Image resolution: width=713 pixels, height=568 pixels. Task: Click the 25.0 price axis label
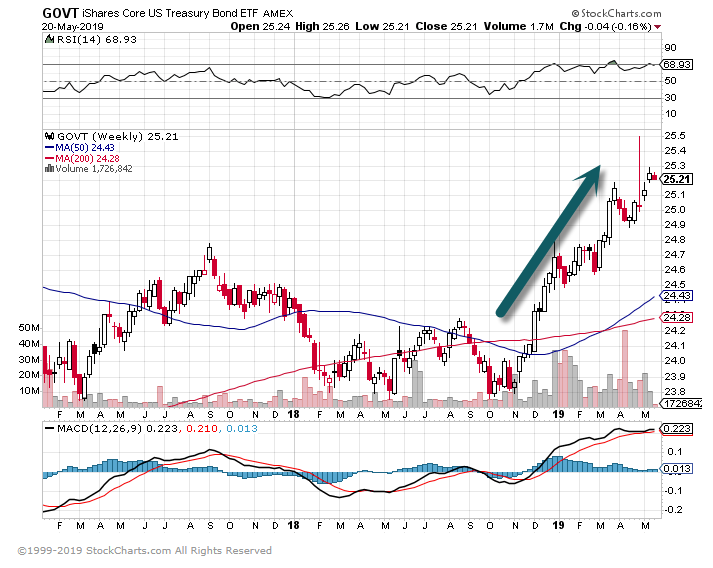(674, 210)
